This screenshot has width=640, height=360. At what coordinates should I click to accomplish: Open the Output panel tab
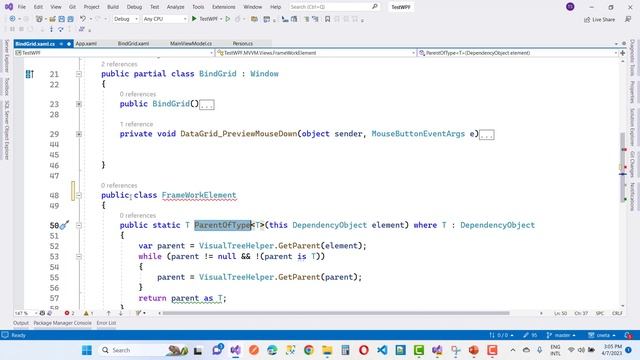[x=21, y=323]
